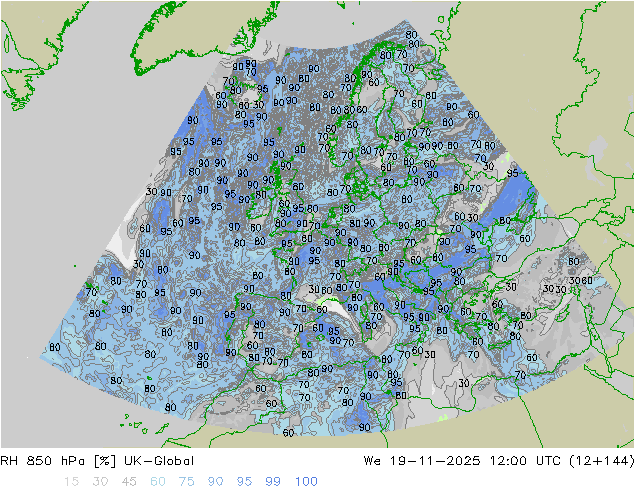Click the legend value 75
This screenshot has height=490, width=634.
point(186,482)
